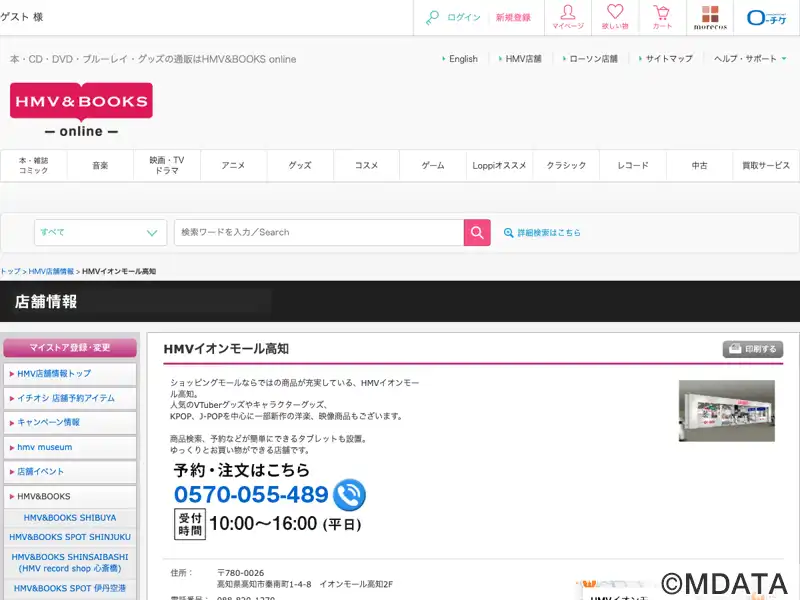Click the マイストア登録・変更 button

[x=70, y=348]
